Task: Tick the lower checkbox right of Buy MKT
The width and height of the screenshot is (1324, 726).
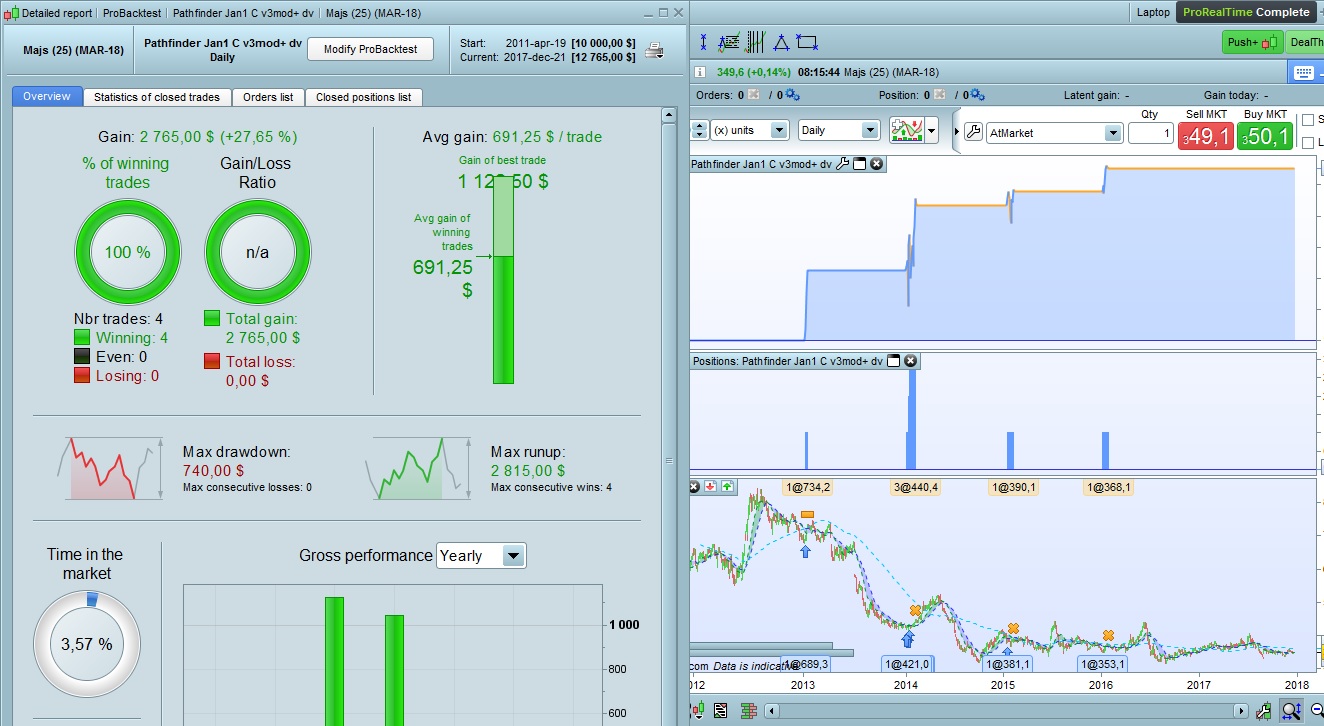Action: pos(1307,143)
